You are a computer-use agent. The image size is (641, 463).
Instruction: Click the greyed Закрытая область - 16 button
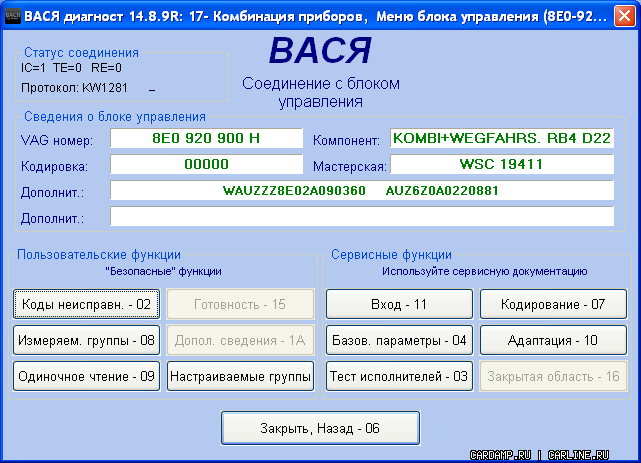pyautogui.click(x=553, y=376)
